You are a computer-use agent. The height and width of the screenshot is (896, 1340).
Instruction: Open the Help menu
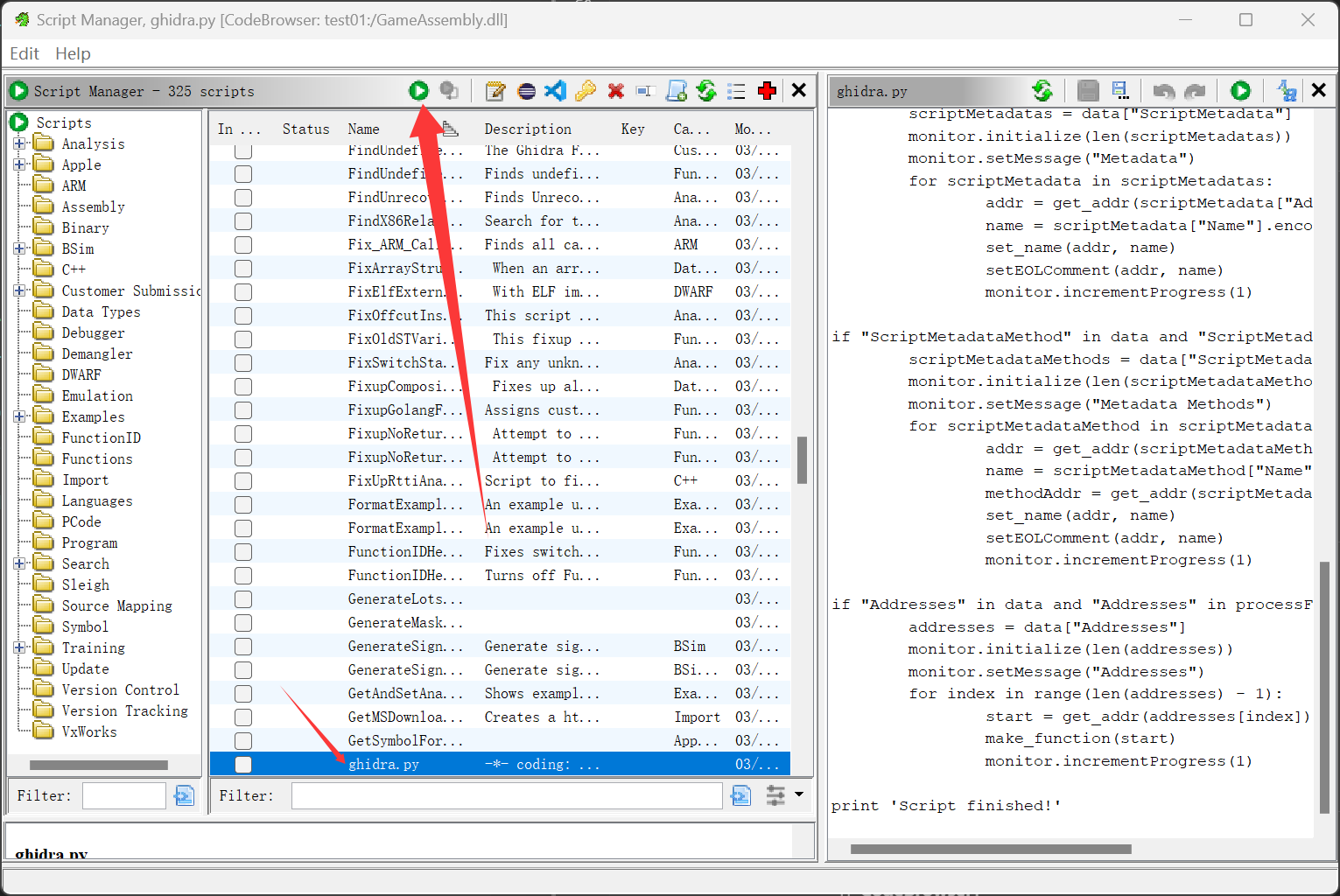pos(73,53)
